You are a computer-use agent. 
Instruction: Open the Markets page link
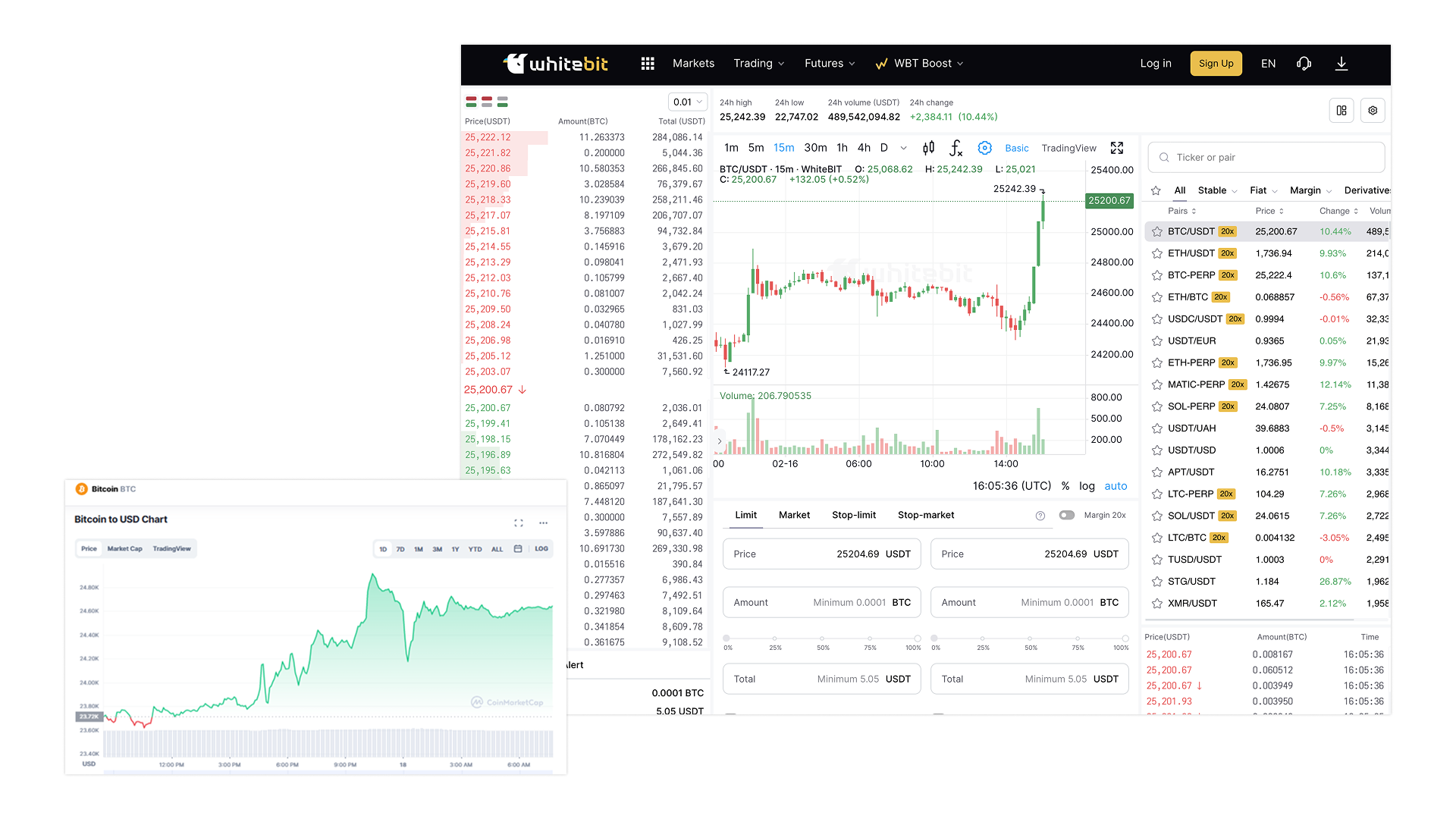pyautogui.click(x=693, y=64)
